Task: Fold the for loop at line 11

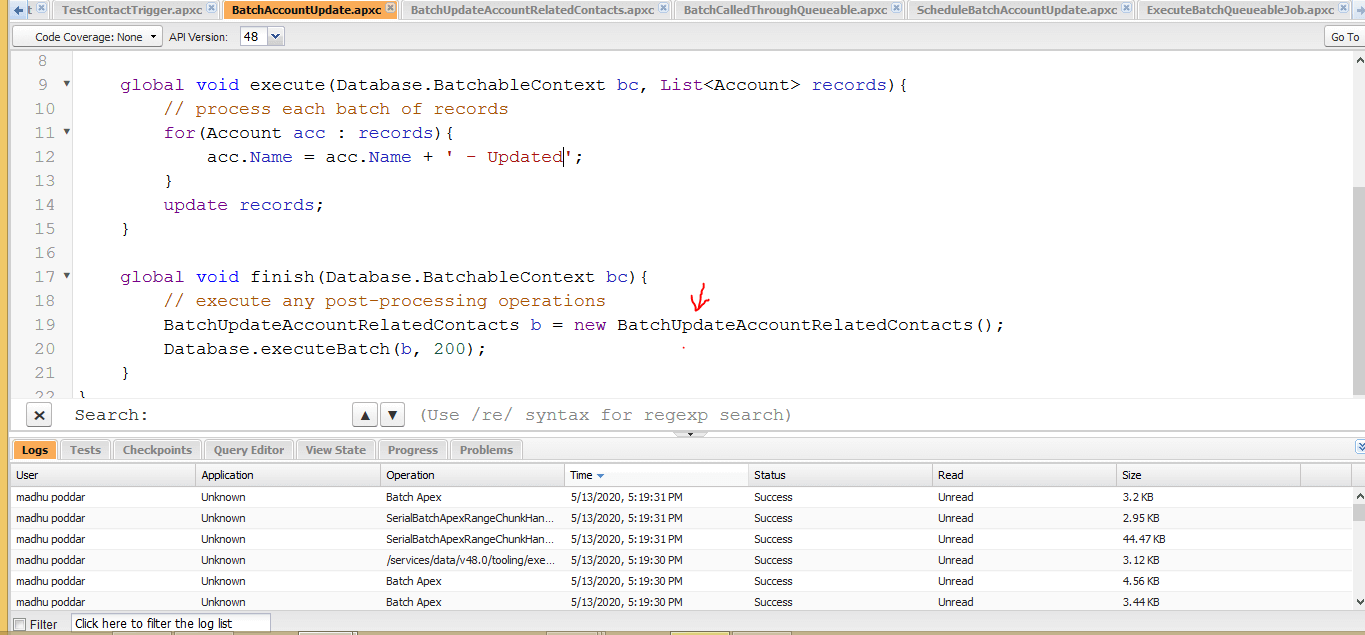Action: (x=67, y=132)
